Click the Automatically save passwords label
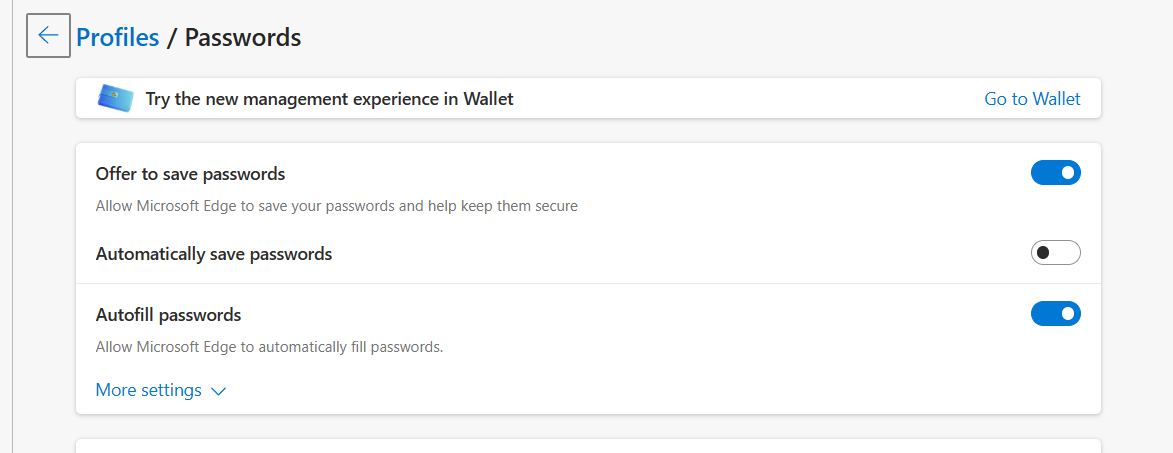The image size is (1173, 453). [x=213, y=254]
